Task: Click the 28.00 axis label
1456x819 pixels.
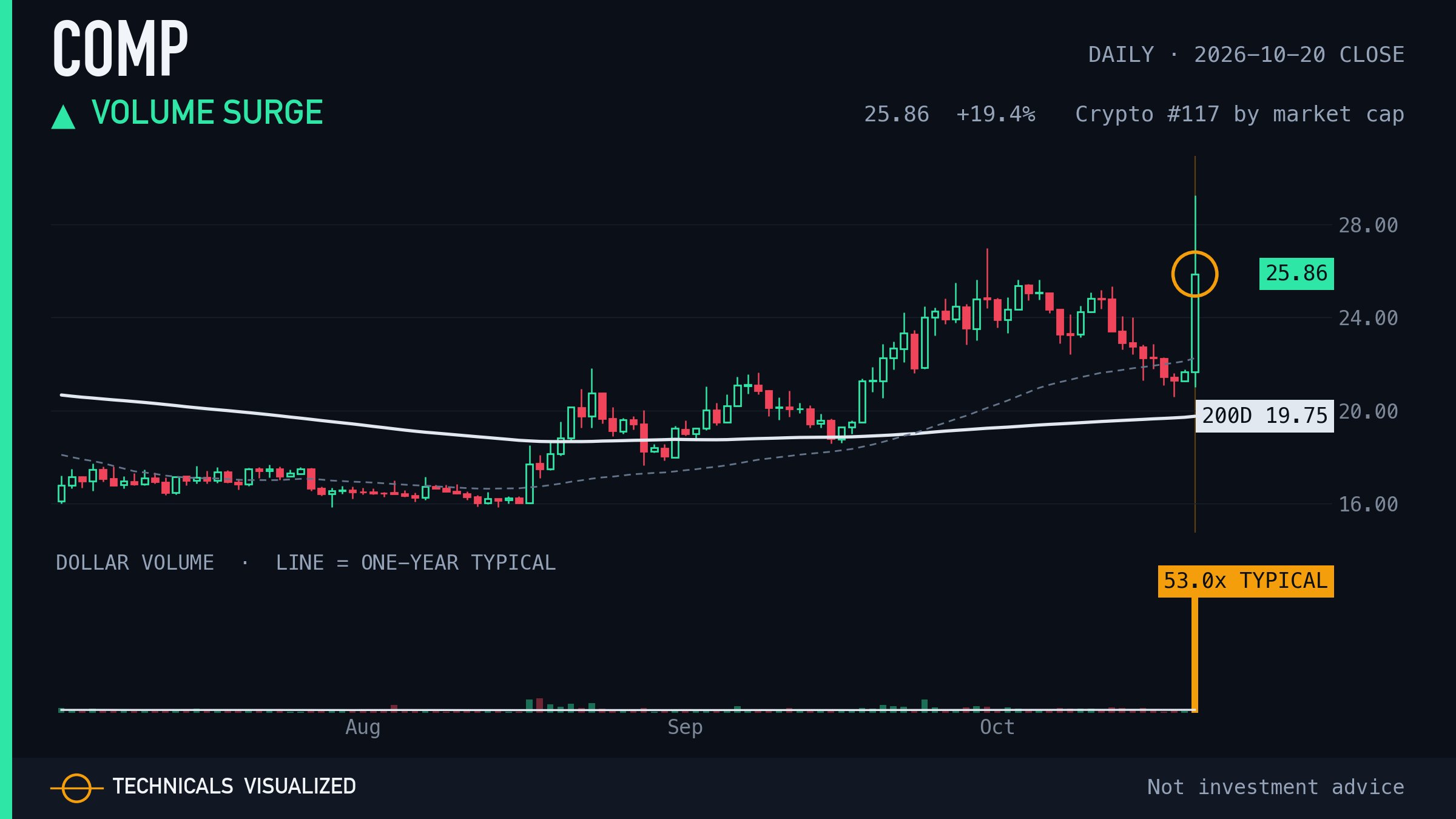Action: (1368, 226)
